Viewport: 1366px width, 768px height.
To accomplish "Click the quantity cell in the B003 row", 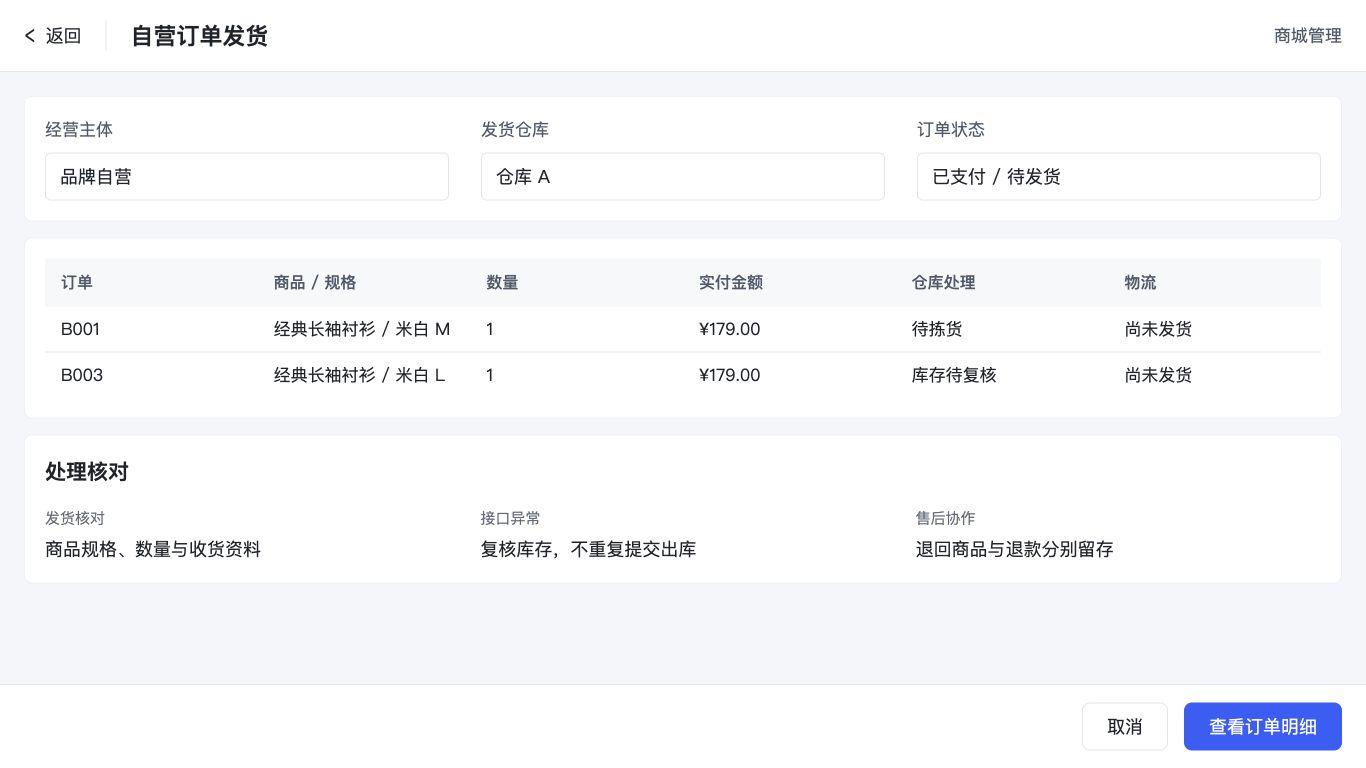I will pos(490,375).
